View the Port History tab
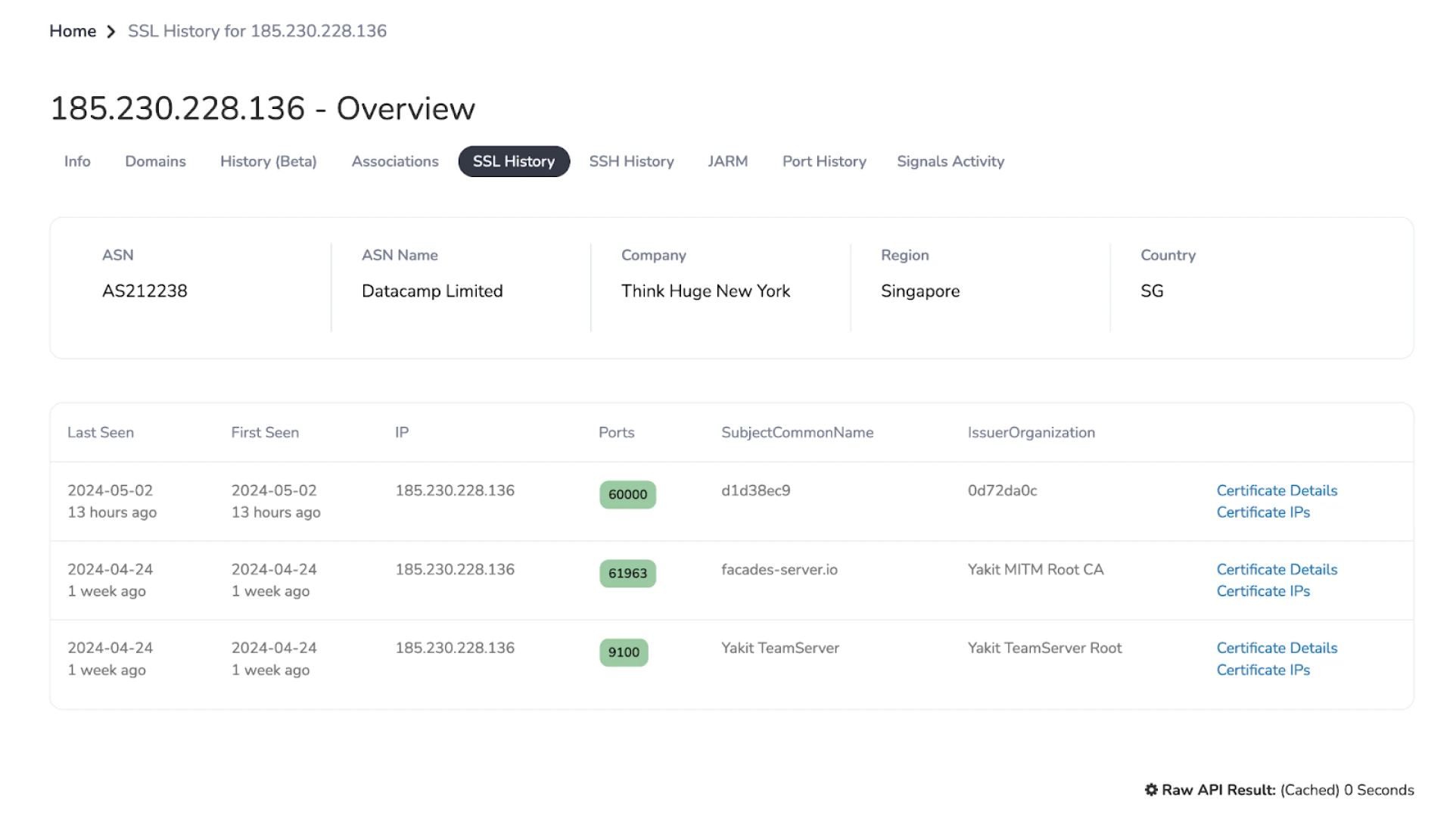The image size is (1453, 840). coord(824,161)
